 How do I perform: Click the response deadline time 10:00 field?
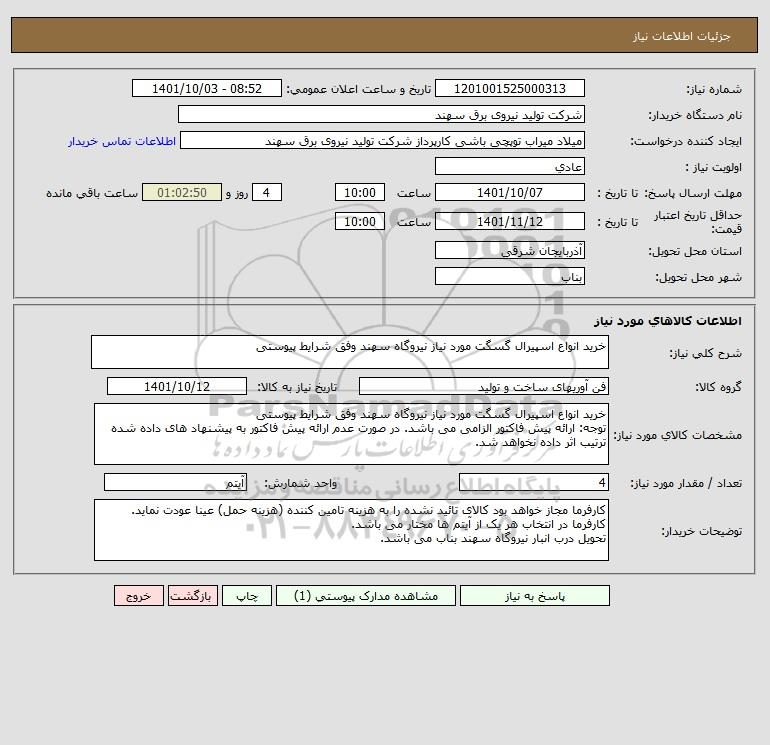(x=360, y=193)
